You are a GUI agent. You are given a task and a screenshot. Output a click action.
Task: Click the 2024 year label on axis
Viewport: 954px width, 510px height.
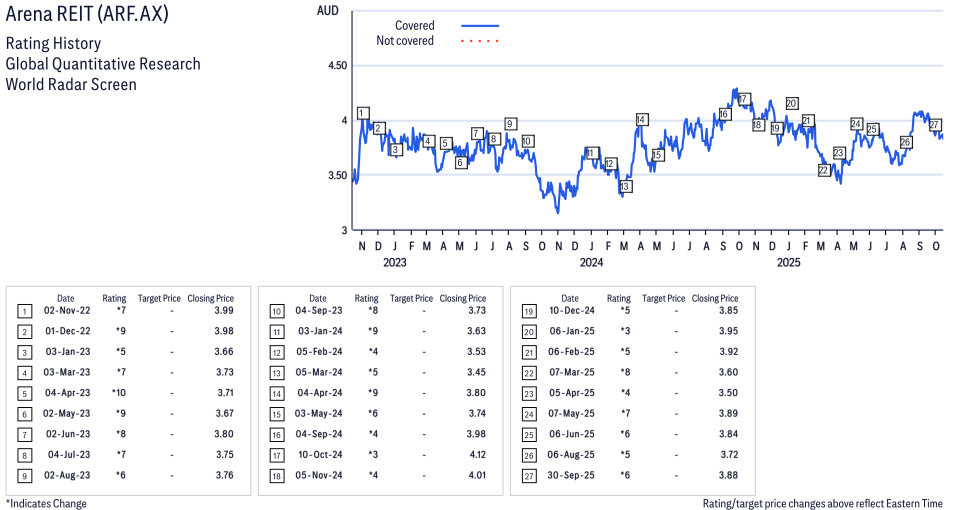[x=591, y=263]
